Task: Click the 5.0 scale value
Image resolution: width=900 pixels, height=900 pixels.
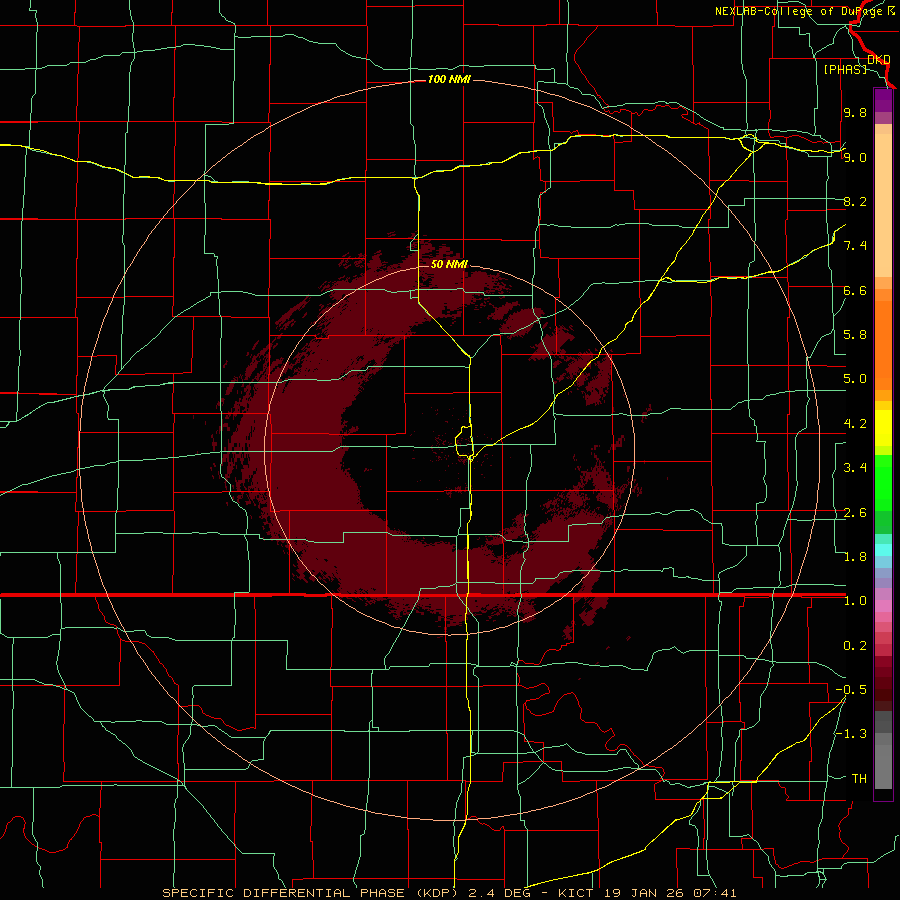Action: tap(855, 379)
